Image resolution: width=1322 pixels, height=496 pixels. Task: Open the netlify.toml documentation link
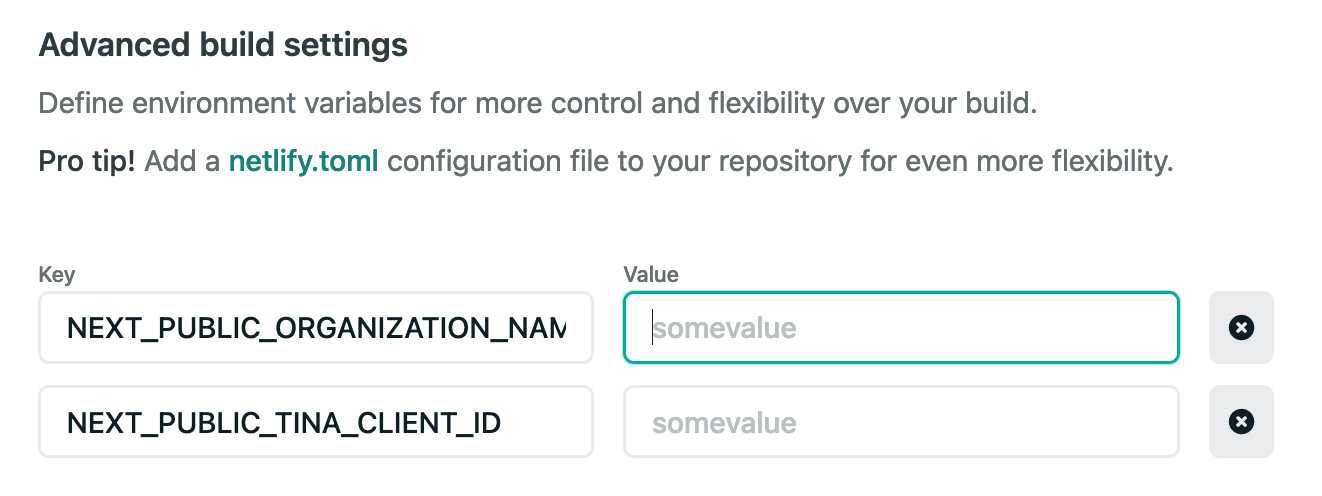(x=303, y=161)
